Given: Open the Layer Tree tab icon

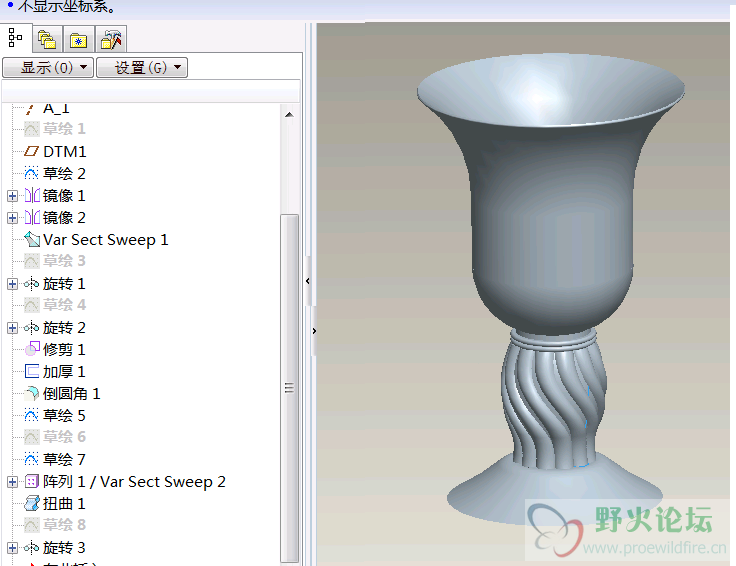Looking at the screenshot, I should pyautogui.click(x=47, y=39).
